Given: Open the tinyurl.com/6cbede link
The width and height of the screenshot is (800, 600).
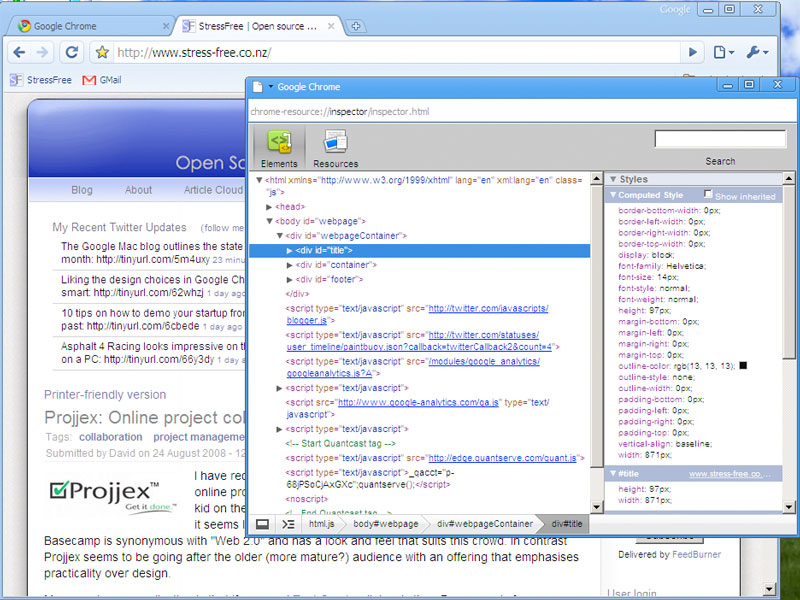Looking at the screenshot, I should coord(143,326).
